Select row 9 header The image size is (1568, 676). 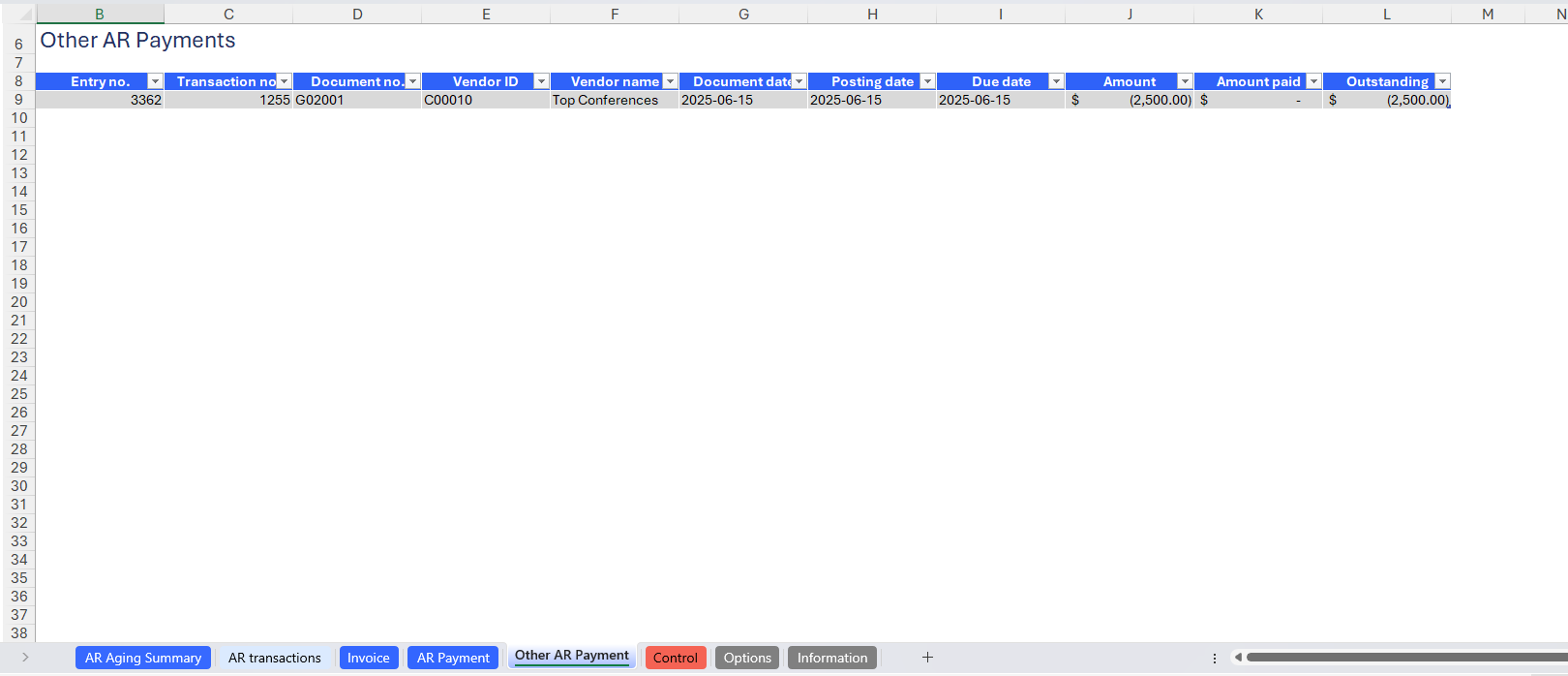[18, 100]
